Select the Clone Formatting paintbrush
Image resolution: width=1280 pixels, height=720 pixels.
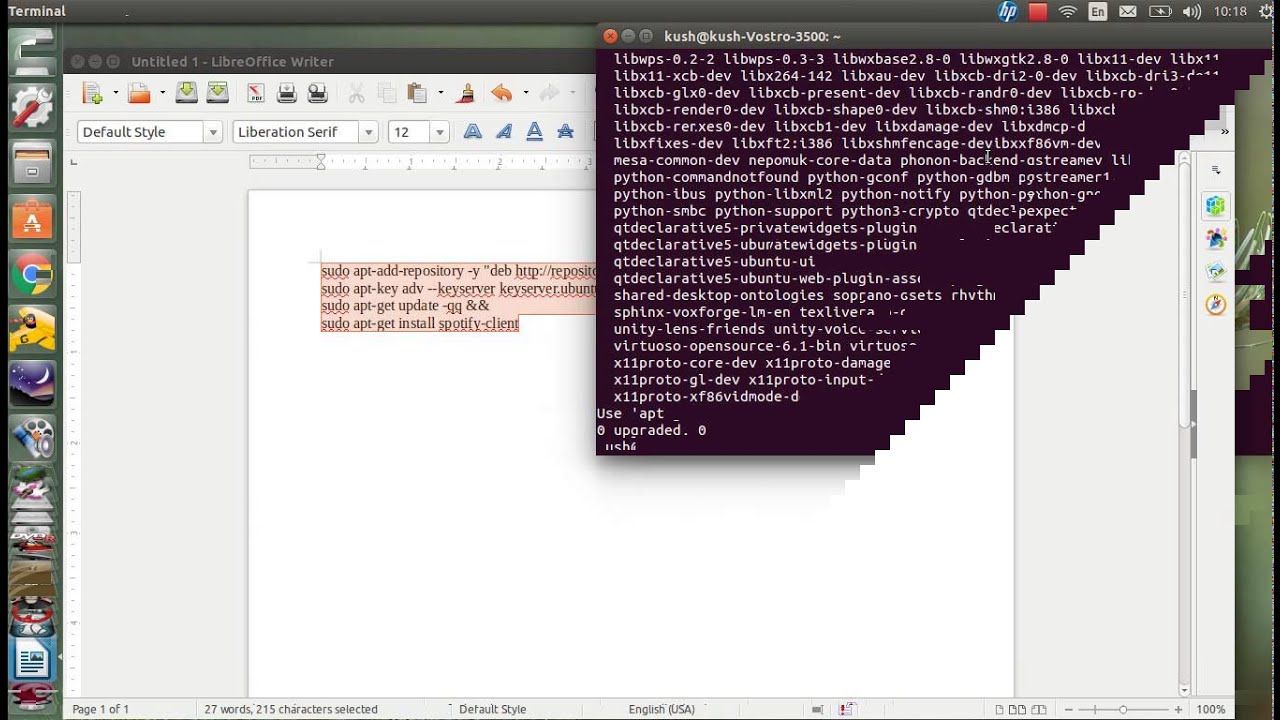click(x=465, y=94)
